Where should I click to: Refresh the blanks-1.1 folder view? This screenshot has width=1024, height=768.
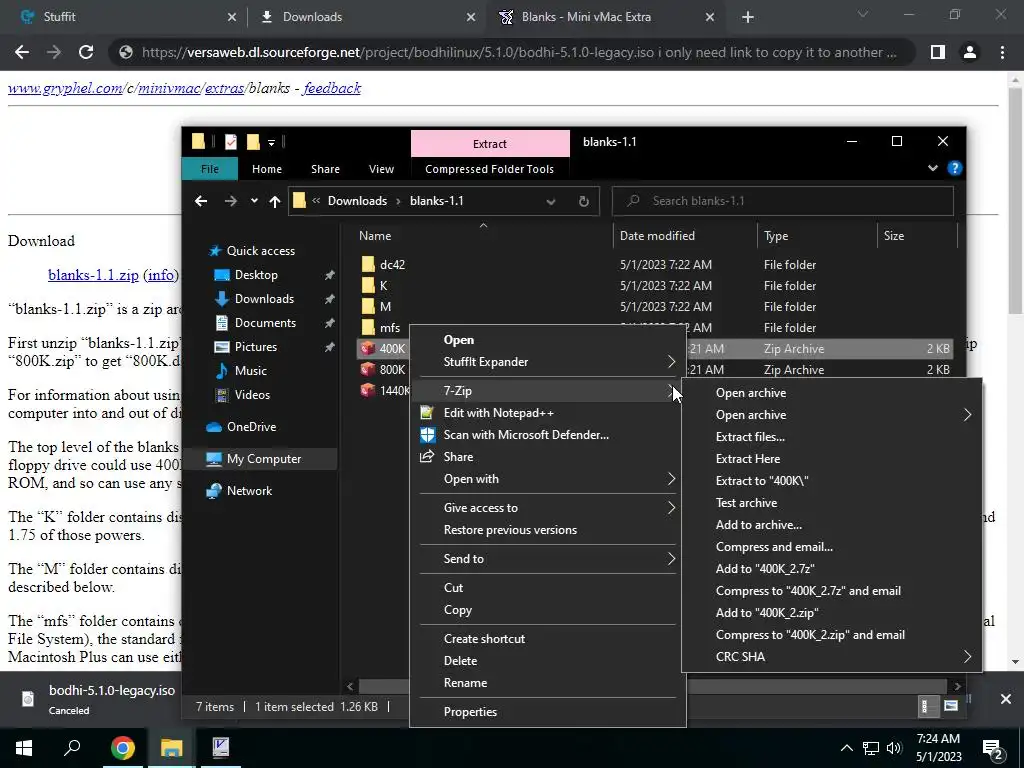pos(584,201)
